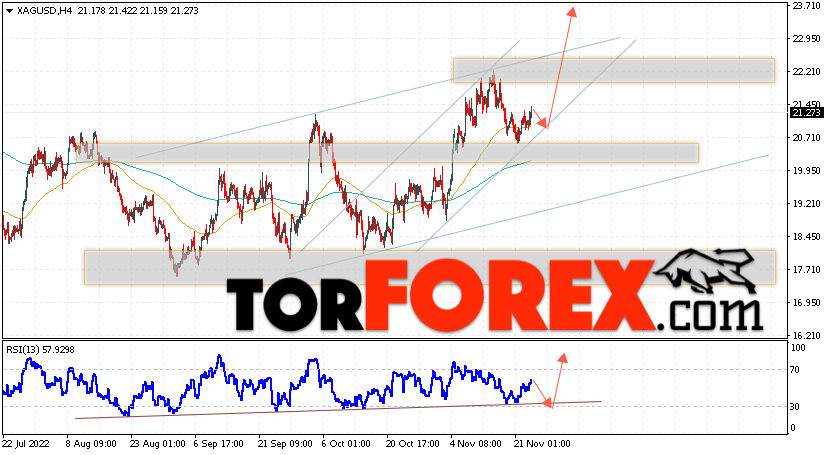The height and width of the screenshot is (455, 828).
Task: Click price axis label 16.950
Action: click(x=806, y=303)
